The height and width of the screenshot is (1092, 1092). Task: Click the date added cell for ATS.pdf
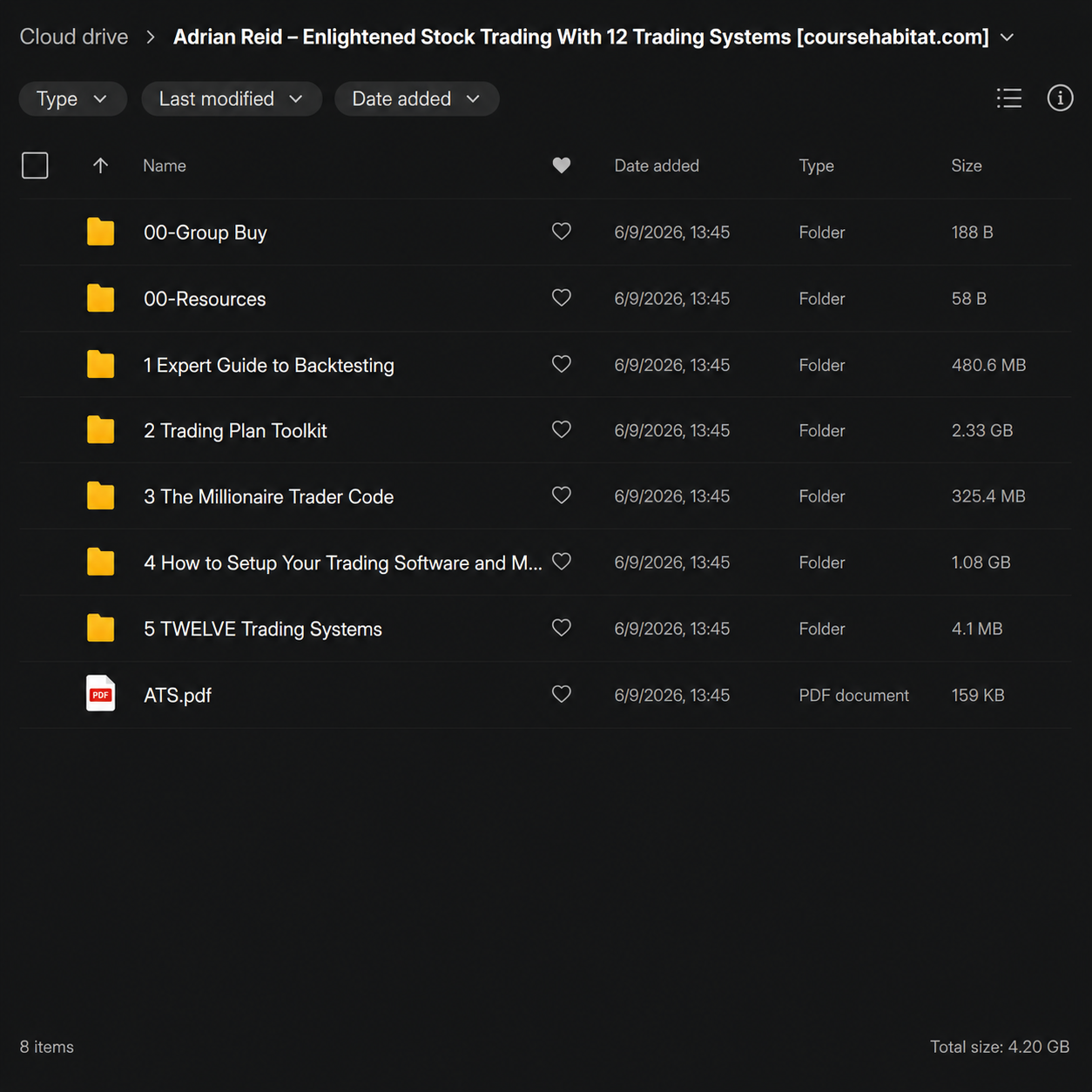(671, 695)
